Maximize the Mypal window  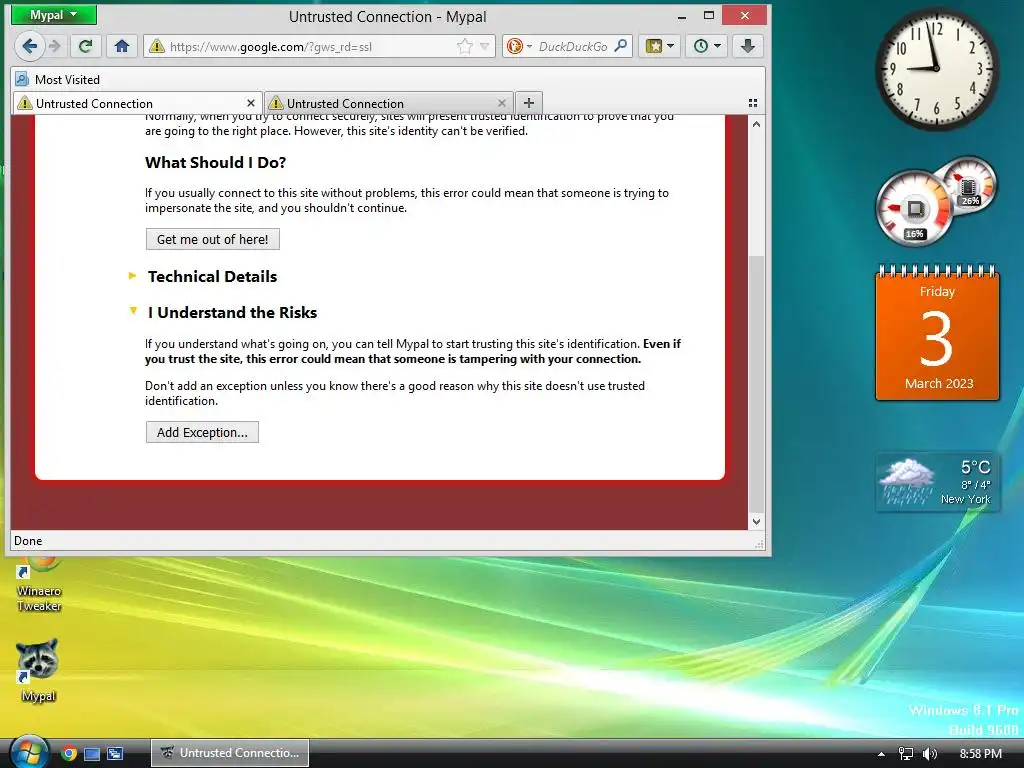point(709,16)
